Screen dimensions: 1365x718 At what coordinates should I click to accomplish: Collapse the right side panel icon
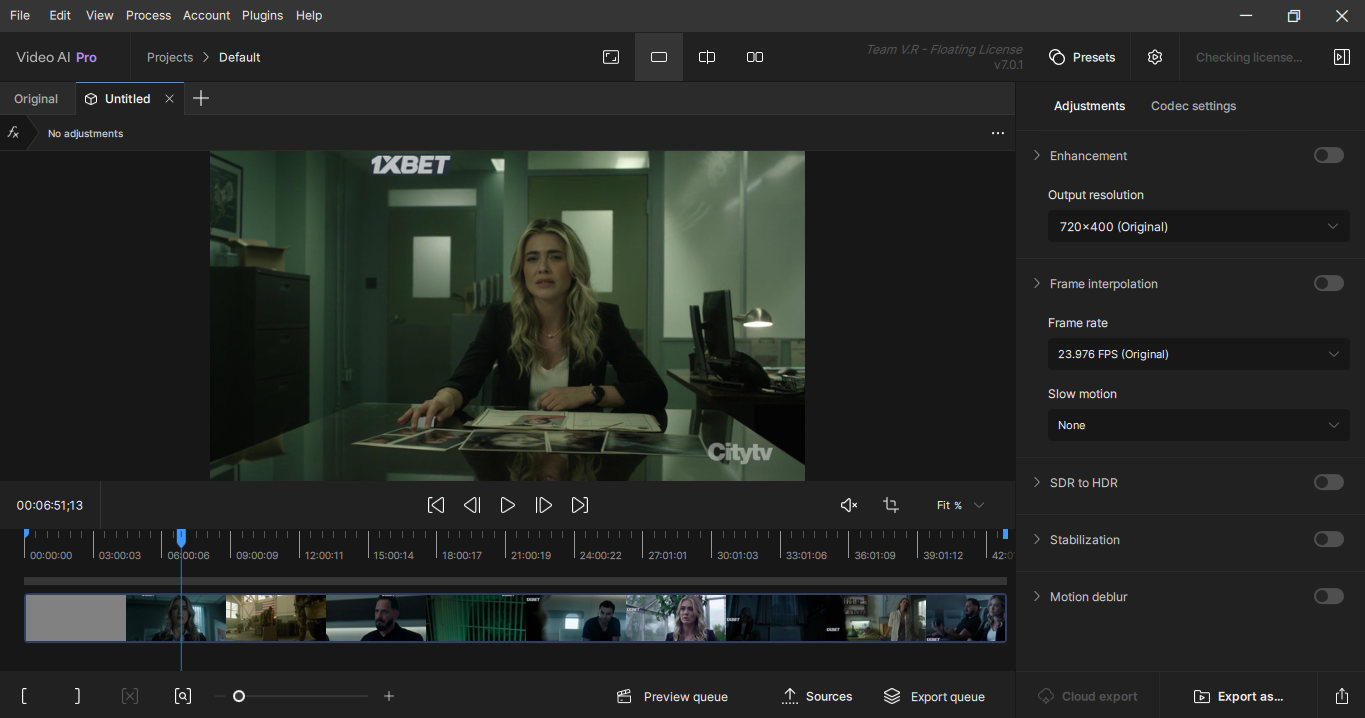click(x=1341, y=57)
